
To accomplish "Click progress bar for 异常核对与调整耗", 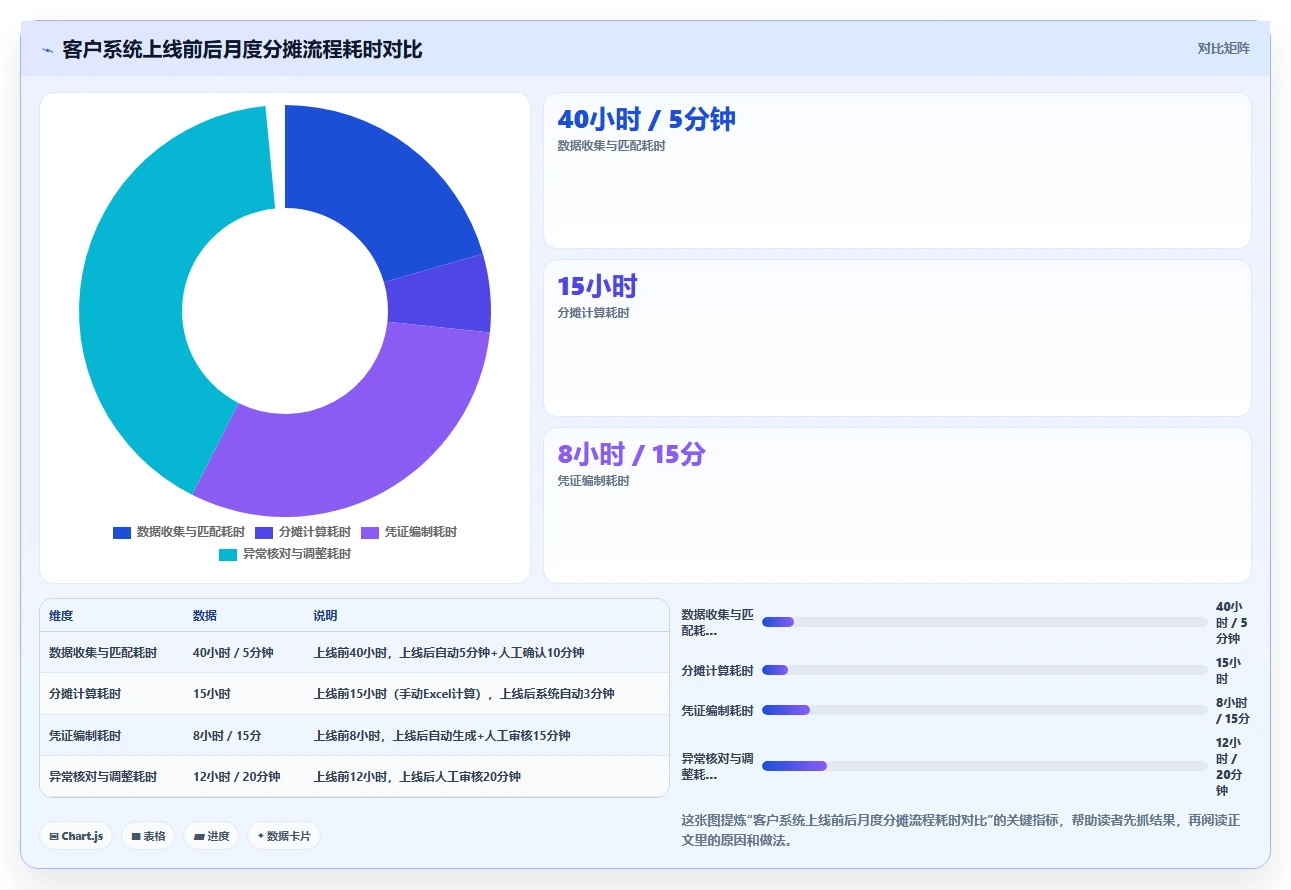I will pyautogui.click(x=985, y=766).
